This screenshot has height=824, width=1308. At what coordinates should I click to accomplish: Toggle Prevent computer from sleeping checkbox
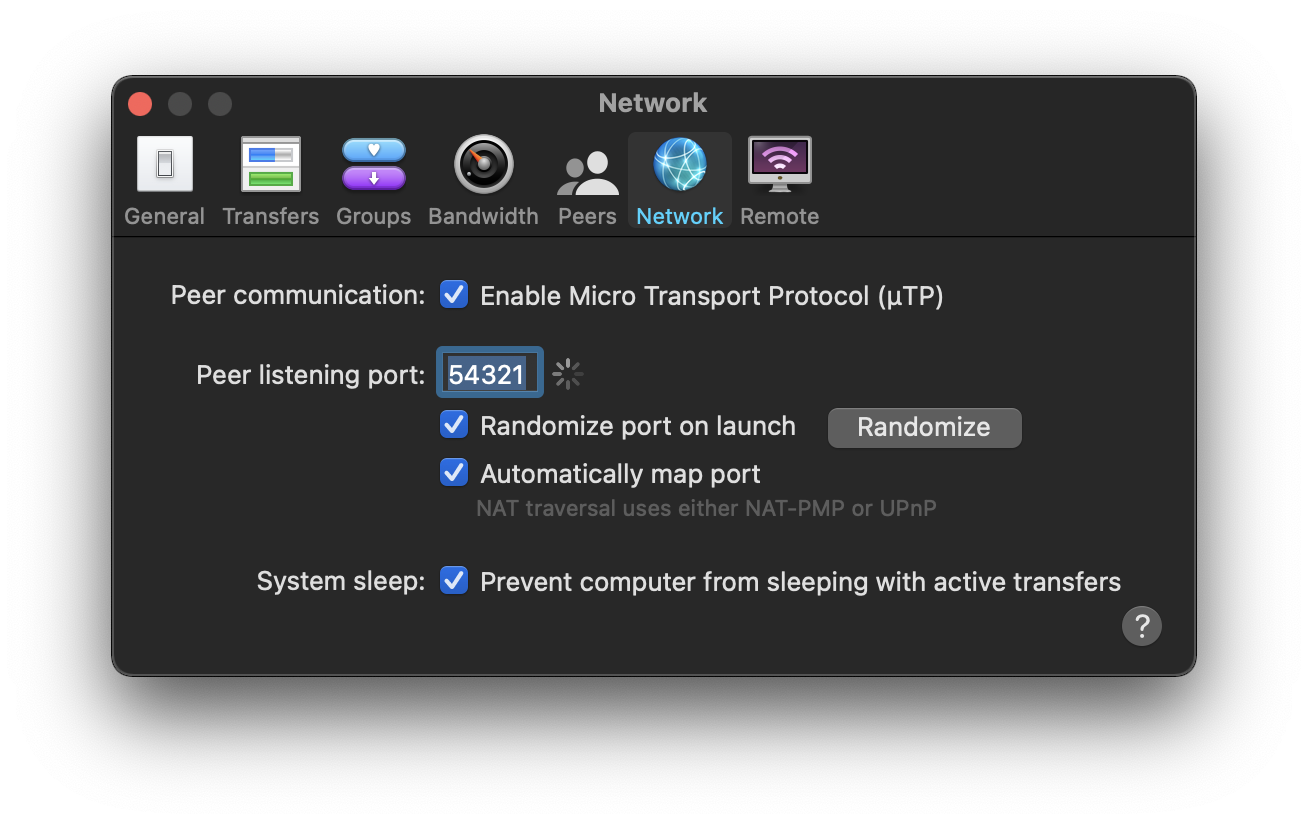click(454, 581)
